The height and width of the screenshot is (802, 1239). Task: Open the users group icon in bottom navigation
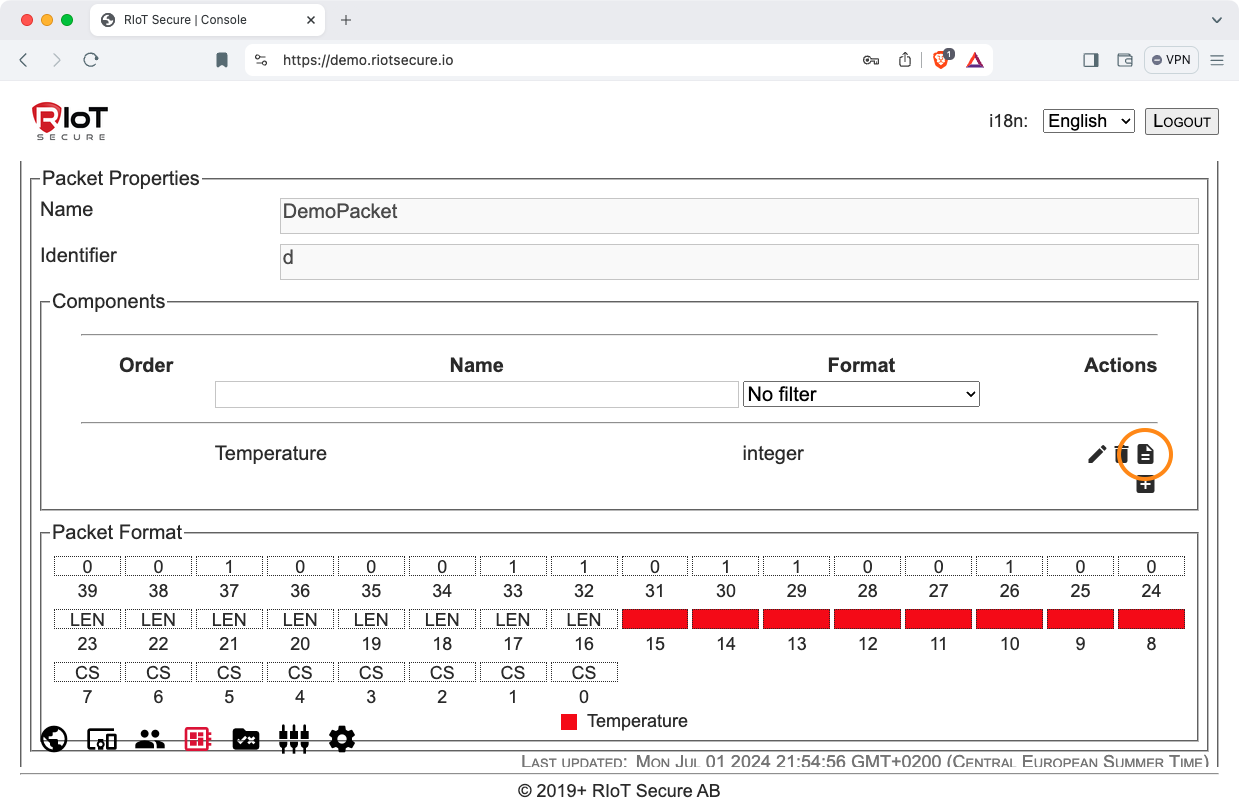point(150,739)
